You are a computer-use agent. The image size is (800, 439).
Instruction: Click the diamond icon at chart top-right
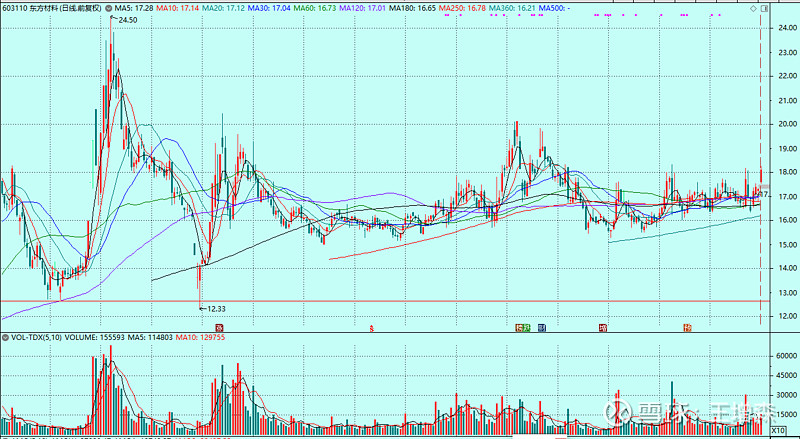click(754, 9)
